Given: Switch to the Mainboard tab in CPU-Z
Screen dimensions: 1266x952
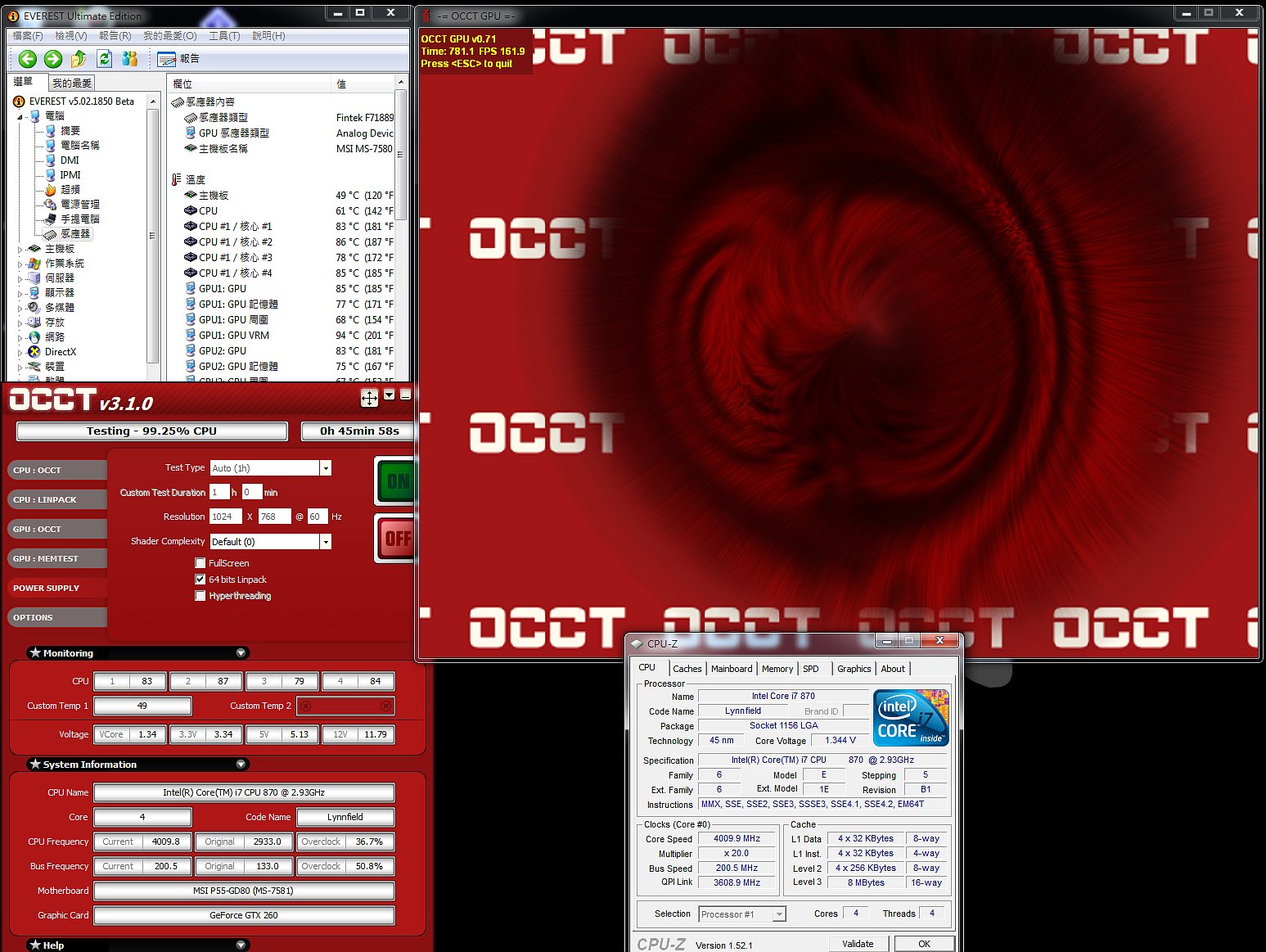Looking at the screenshot, I should click(732, 669).
